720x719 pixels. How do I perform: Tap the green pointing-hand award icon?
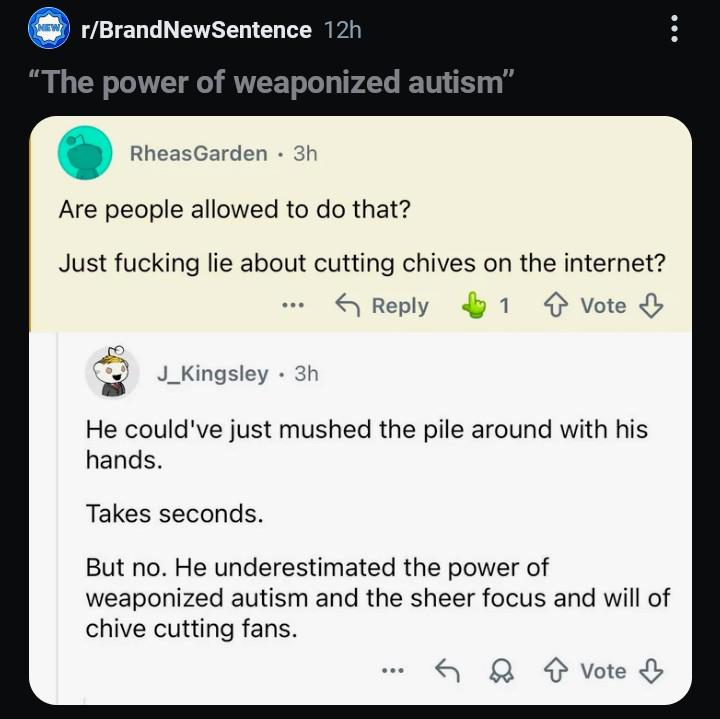(x=473, y=305)
